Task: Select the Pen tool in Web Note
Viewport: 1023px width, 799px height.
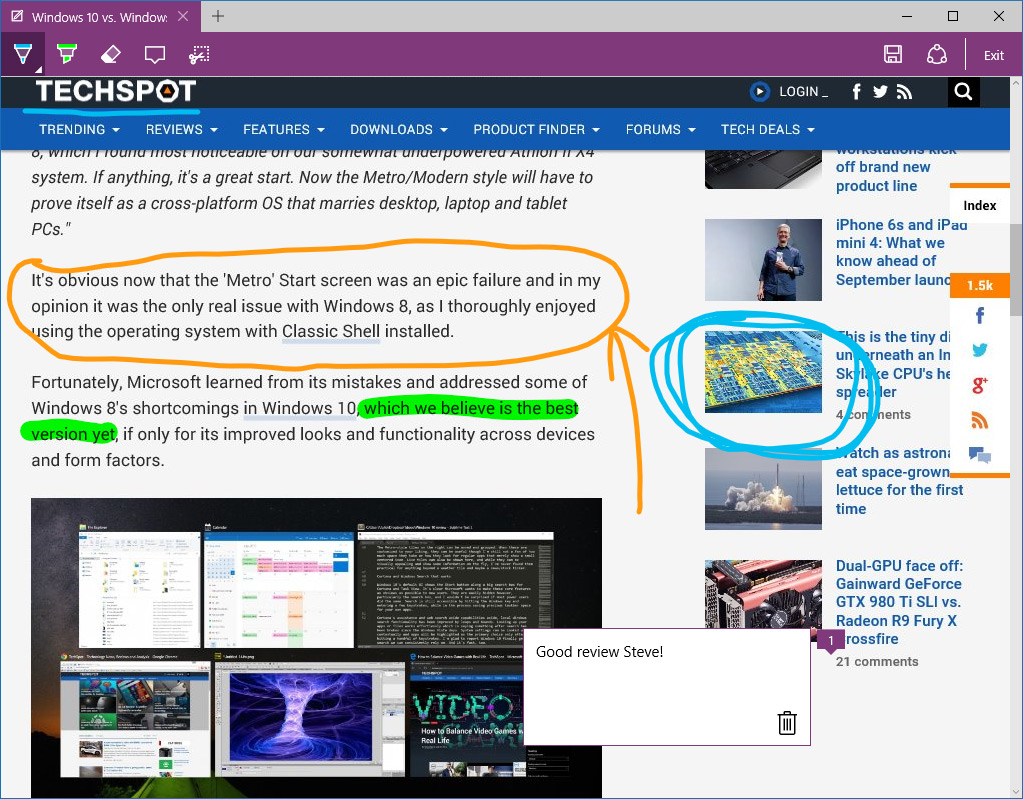Action: [x=23, y=54]
